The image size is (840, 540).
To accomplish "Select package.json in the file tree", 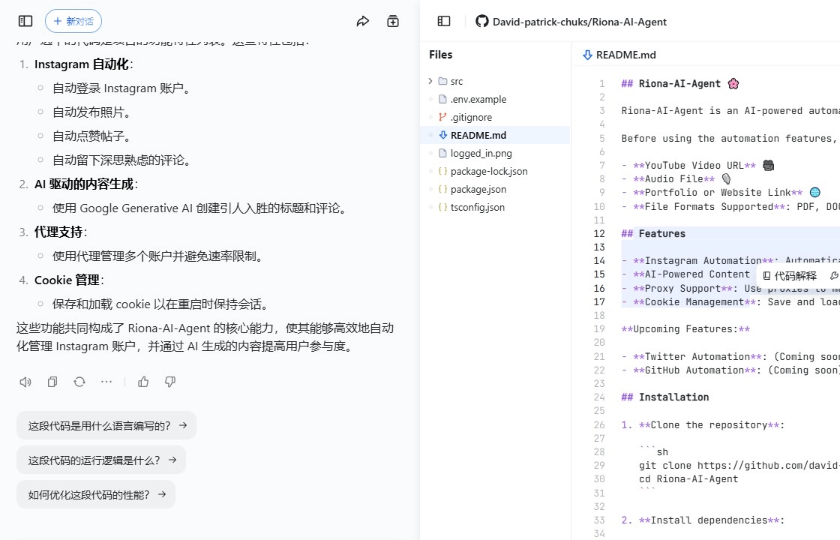I will (477, 189).
